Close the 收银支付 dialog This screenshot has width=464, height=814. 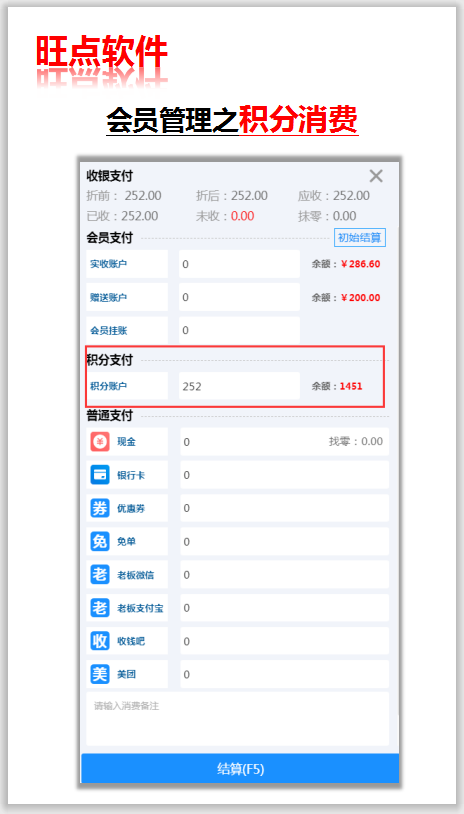[376, 176]
